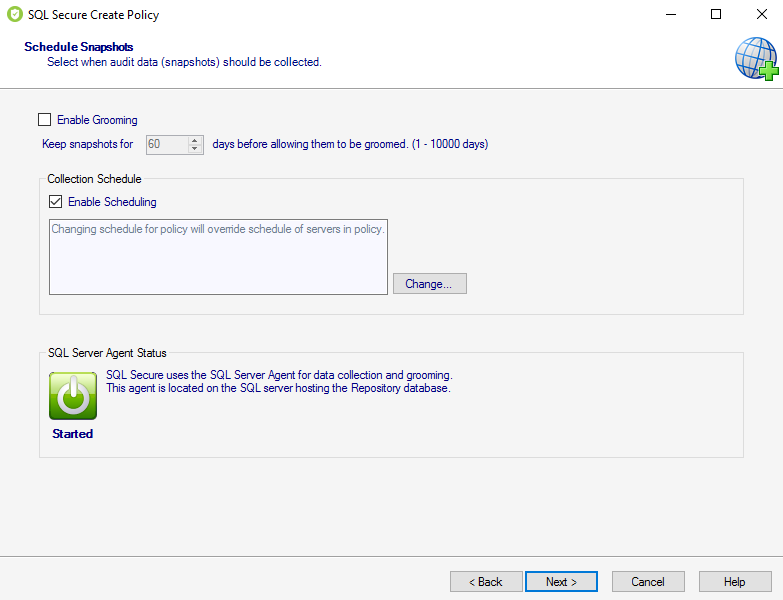Click the Enable Scheduling label text
783x600 pixels.
(112, 202)
